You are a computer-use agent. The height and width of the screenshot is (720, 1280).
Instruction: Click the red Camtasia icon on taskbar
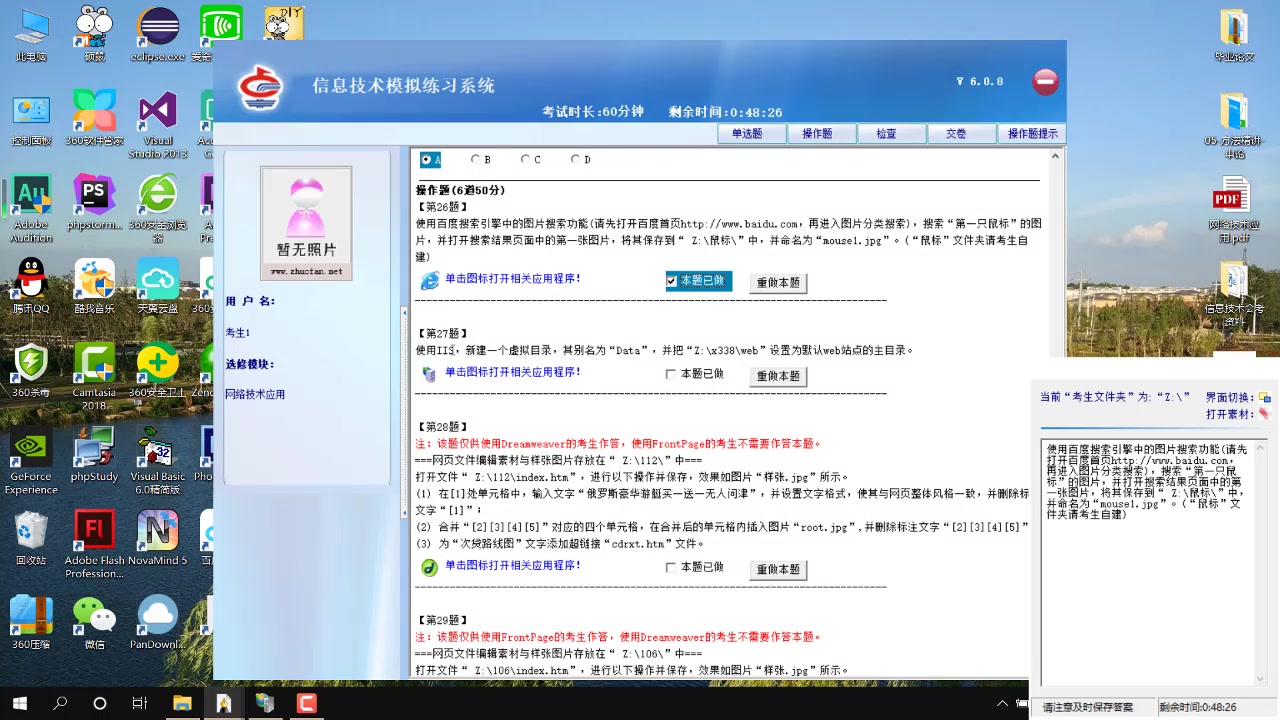pyautogui.click(x=306, y=703)
